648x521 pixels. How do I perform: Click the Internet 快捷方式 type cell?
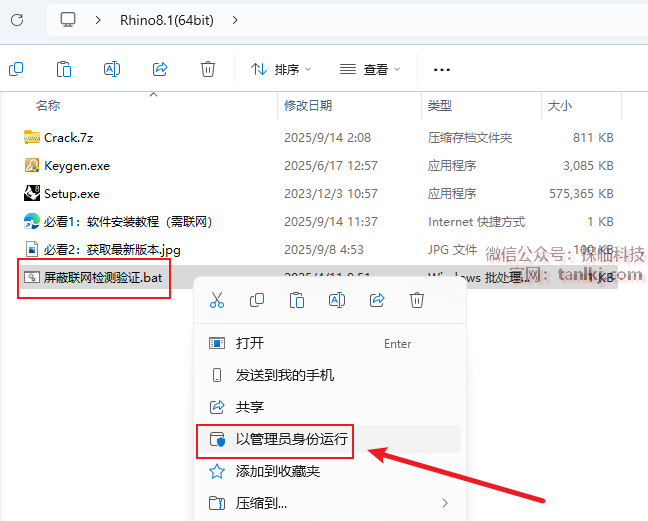coord(476,222)
